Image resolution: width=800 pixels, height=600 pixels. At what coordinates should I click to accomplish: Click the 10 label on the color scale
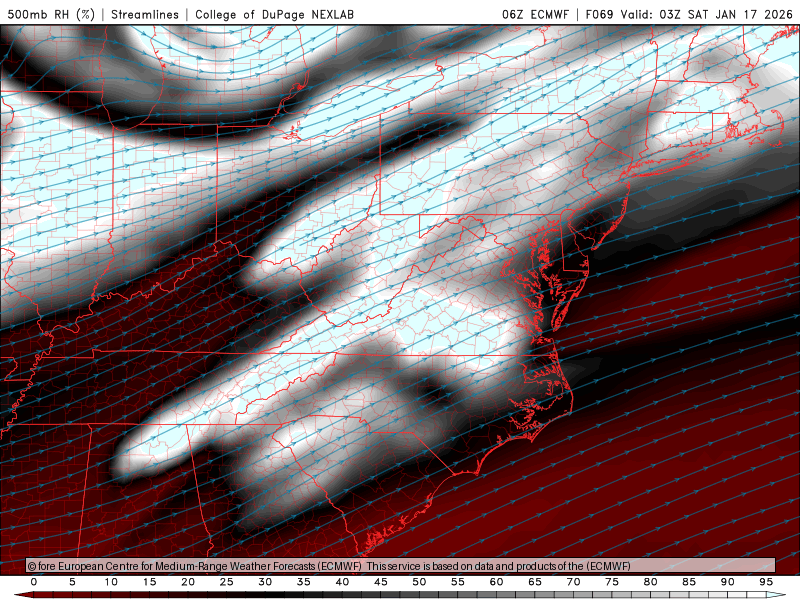click(x=111, y=582)
